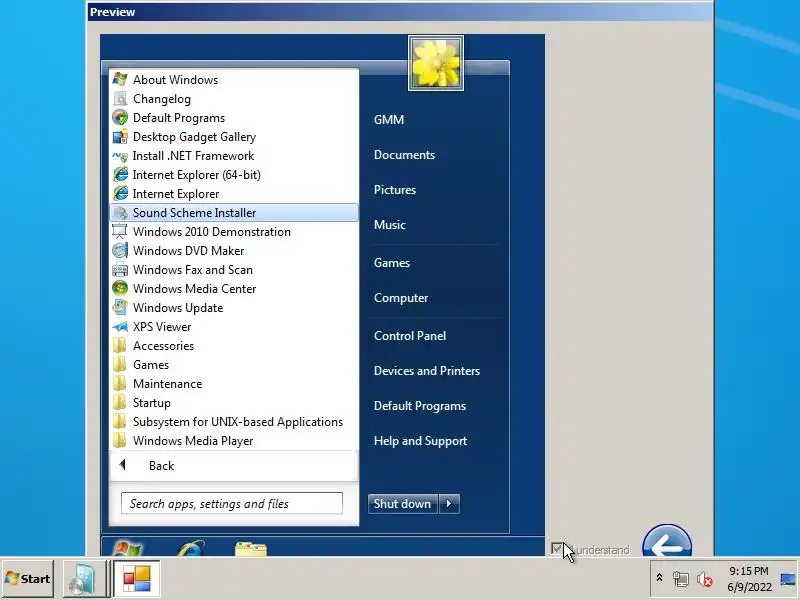Click the Default Programs globe icon in list
Image resolution: width=800 pixels, height=600 pixels.
[120, 117]
